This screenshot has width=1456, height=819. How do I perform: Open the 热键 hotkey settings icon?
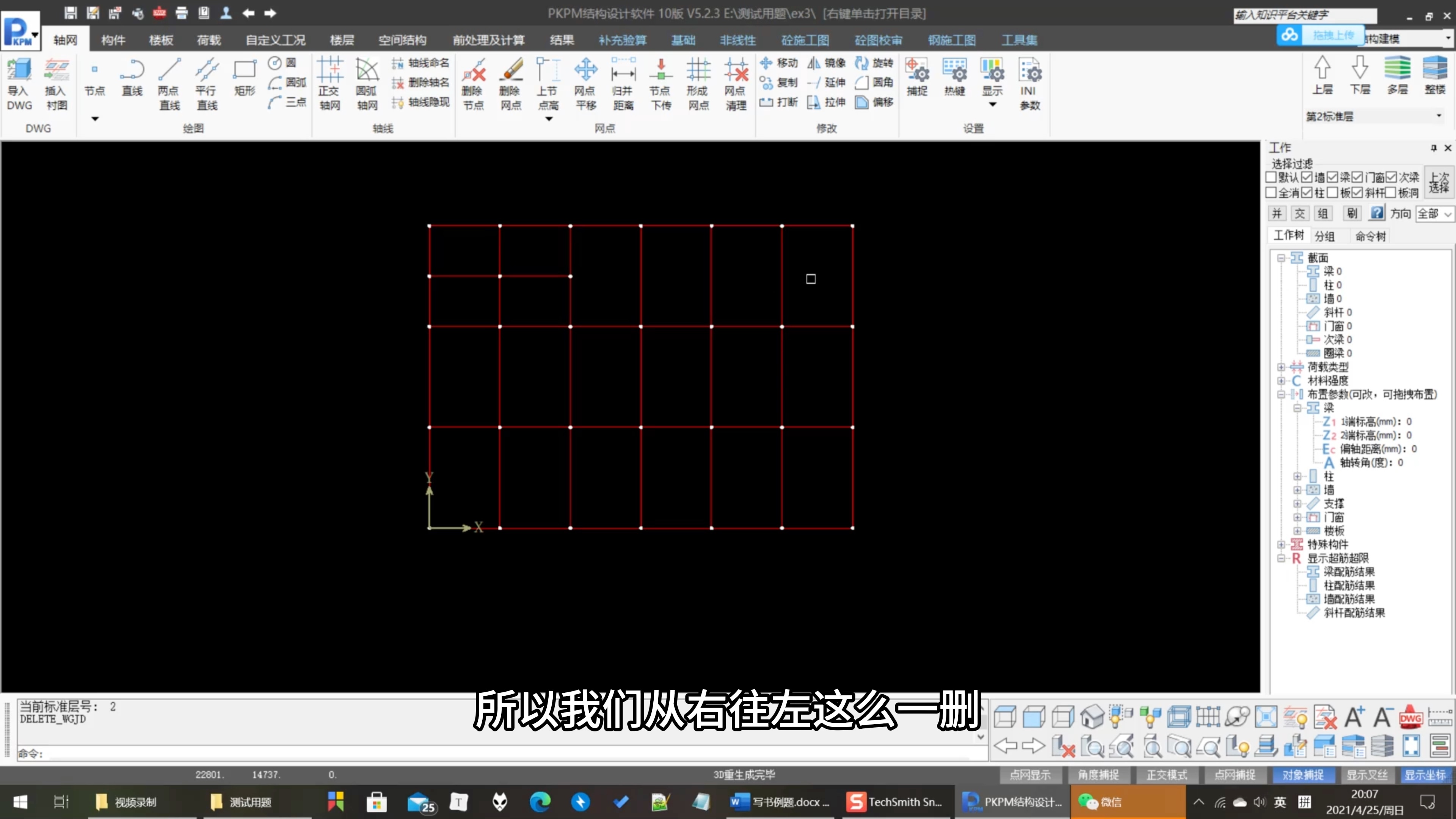click(x=955, y=77)
